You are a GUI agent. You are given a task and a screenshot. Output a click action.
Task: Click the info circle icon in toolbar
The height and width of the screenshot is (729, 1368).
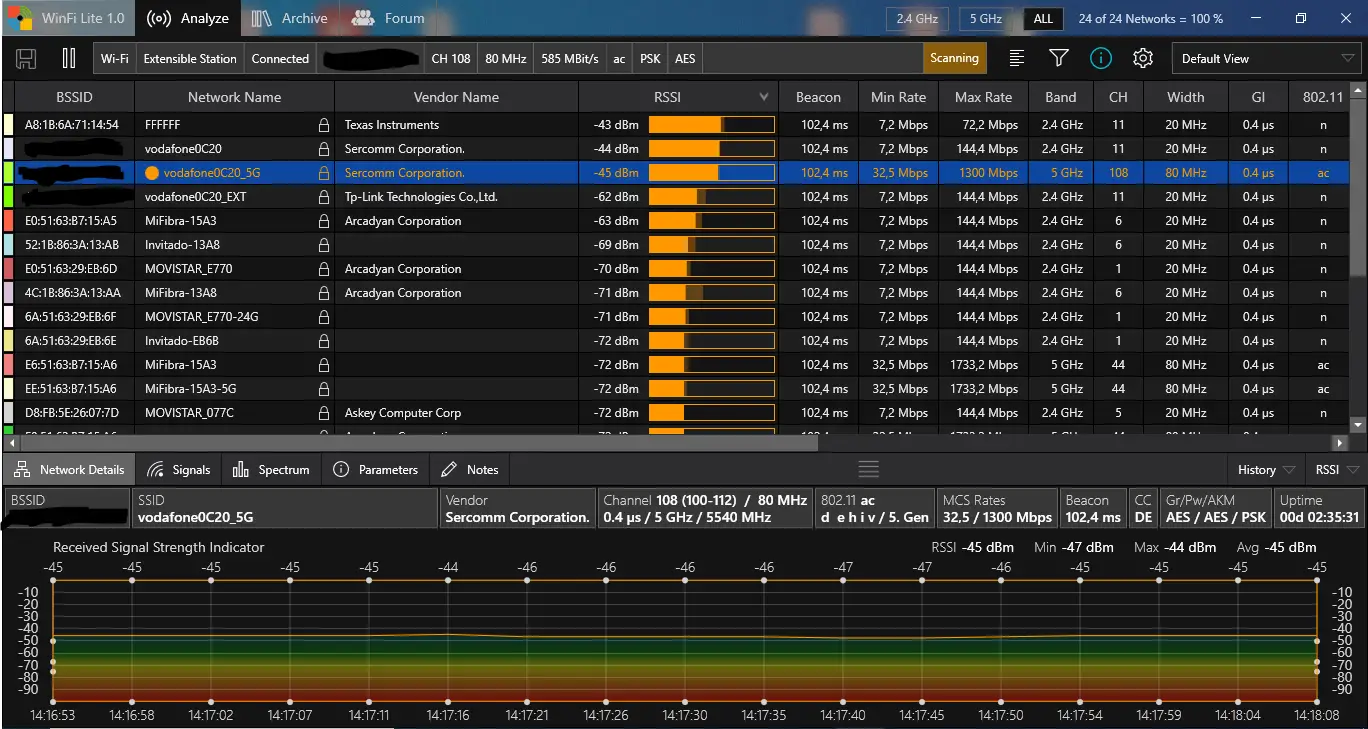pos(1101,58)
